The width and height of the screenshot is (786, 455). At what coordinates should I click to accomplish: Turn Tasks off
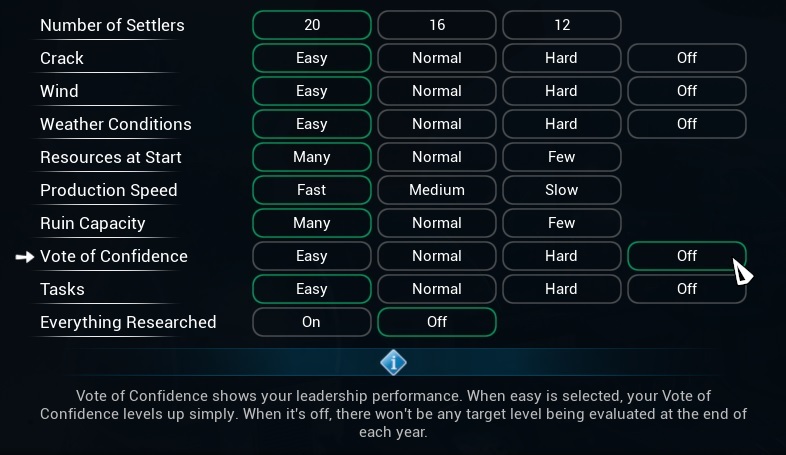(687, 289)
